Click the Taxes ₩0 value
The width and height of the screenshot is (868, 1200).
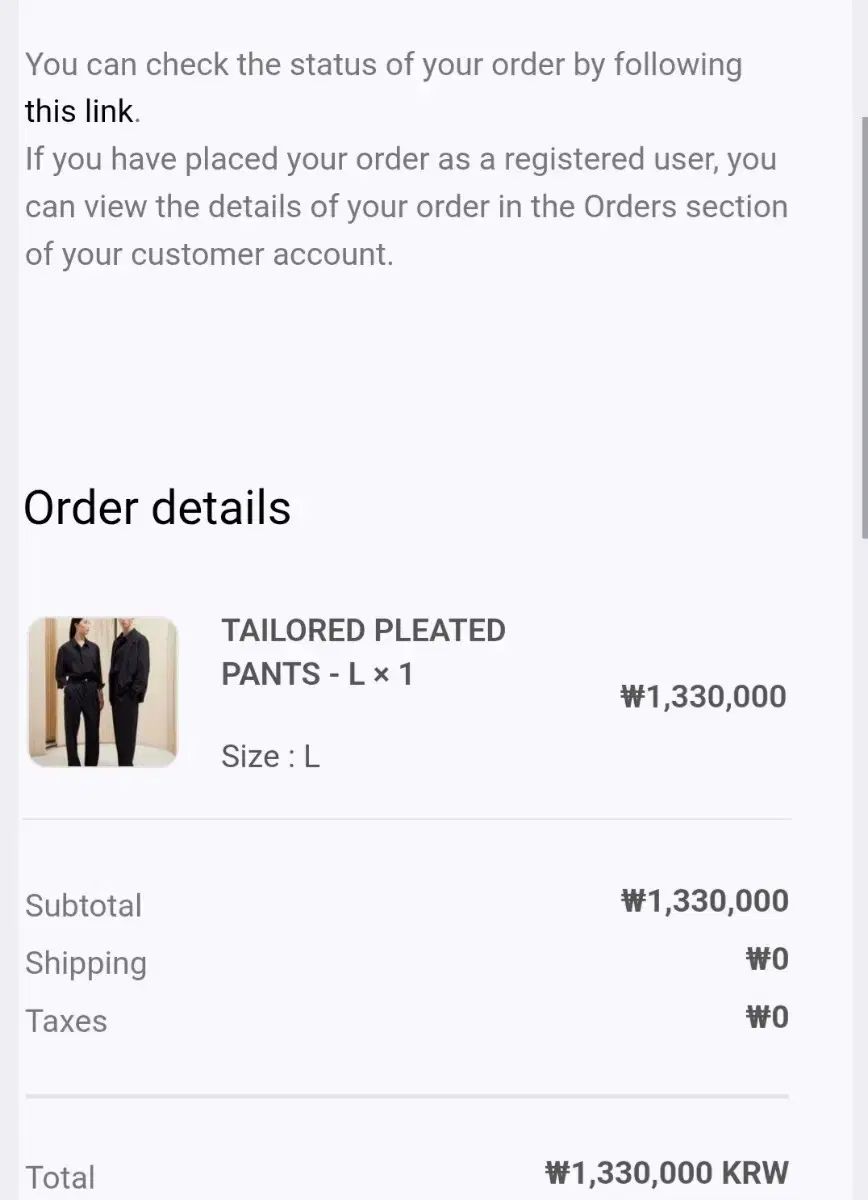(x=767, y=1018)
